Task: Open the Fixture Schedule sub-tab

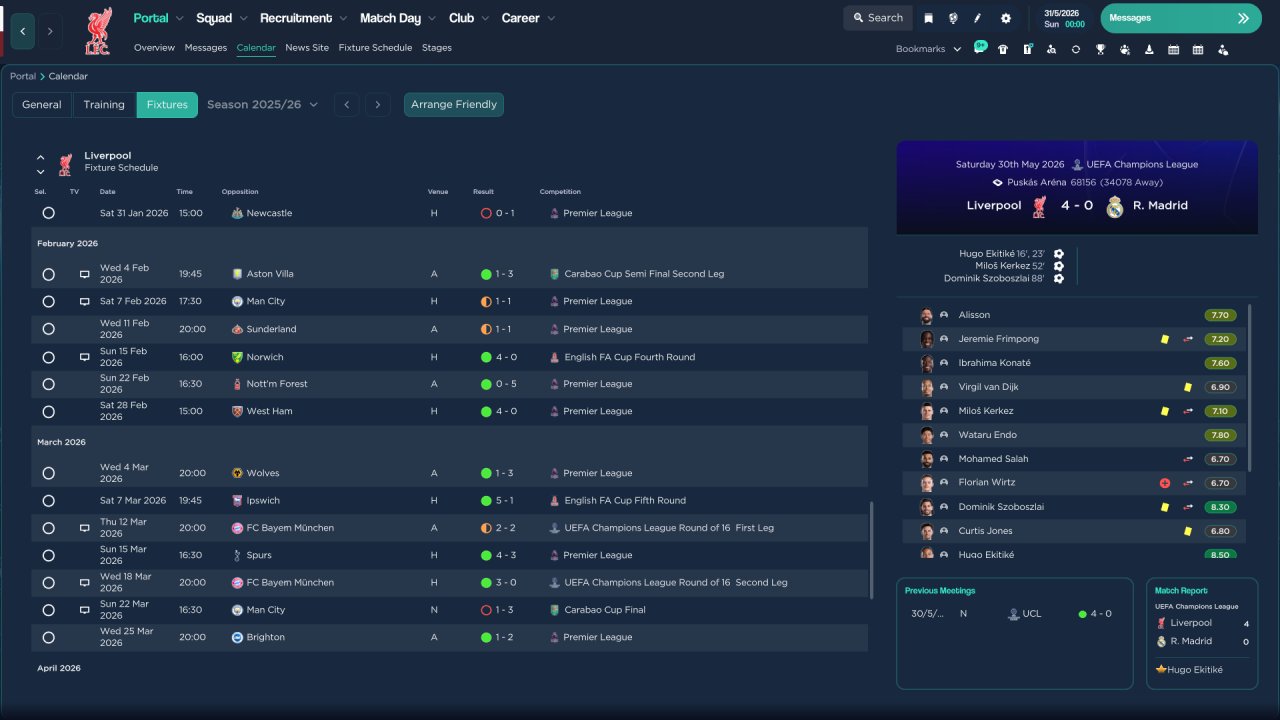Action: (375, 48)
